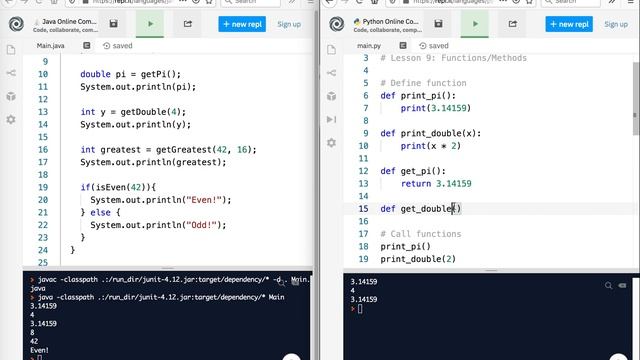Screen dimensions: 640x360
Task: Click the 'def print_double(x):' line
Action: point(431,133)
